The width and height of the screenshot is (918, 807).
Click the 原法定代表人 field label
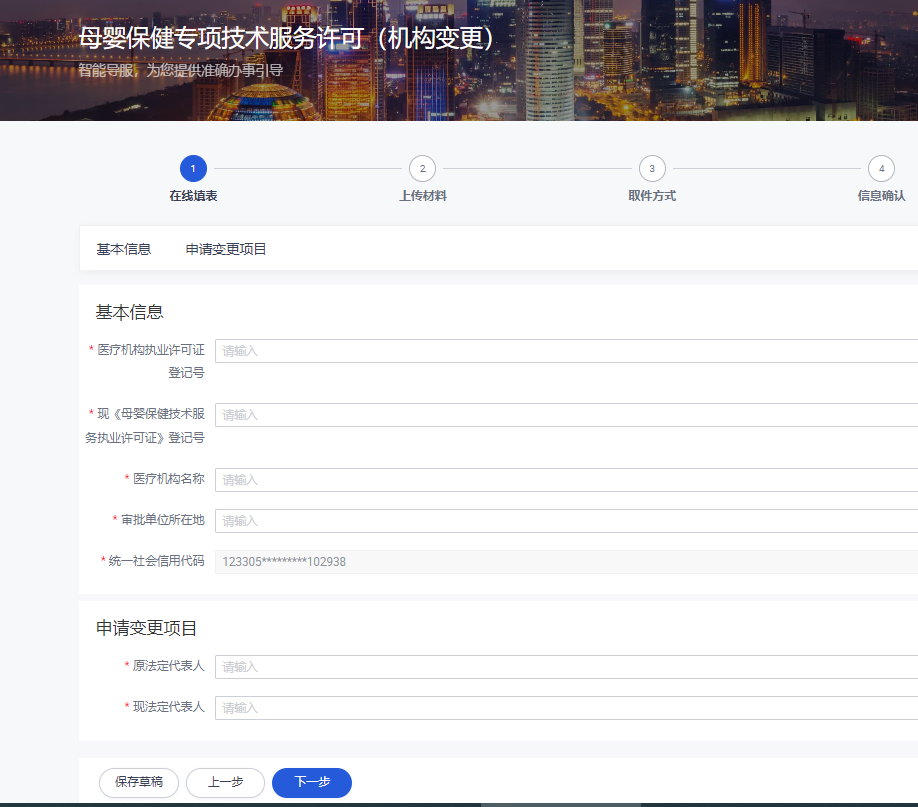pyautogui.click(x=169, y=665)
